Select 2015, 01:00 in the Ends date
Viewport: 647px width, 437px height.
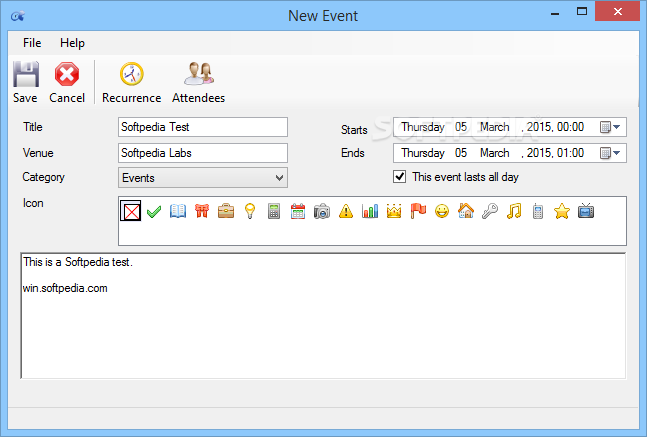555,153
